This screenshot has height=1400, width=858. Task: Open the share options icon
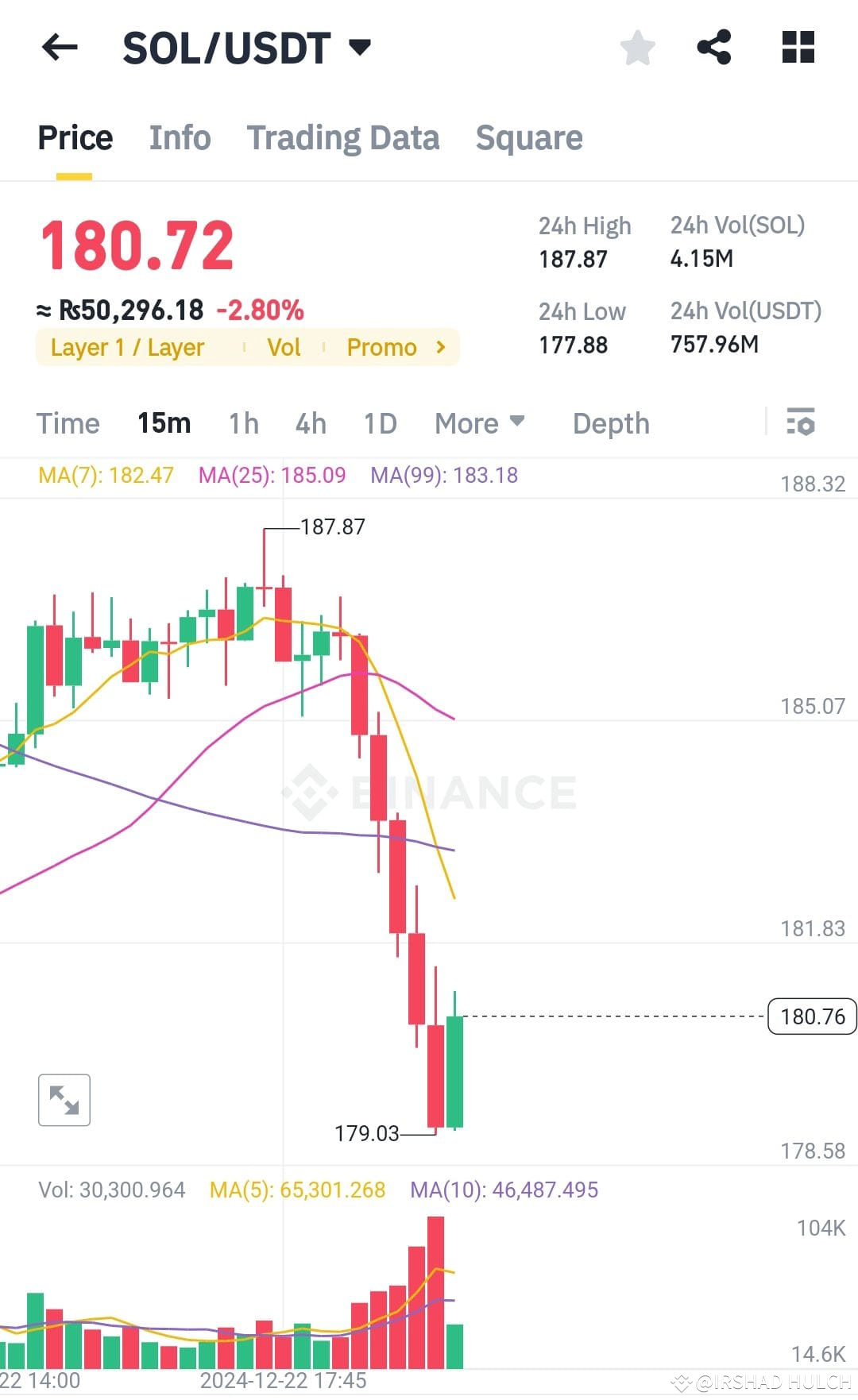click(714, 48)
